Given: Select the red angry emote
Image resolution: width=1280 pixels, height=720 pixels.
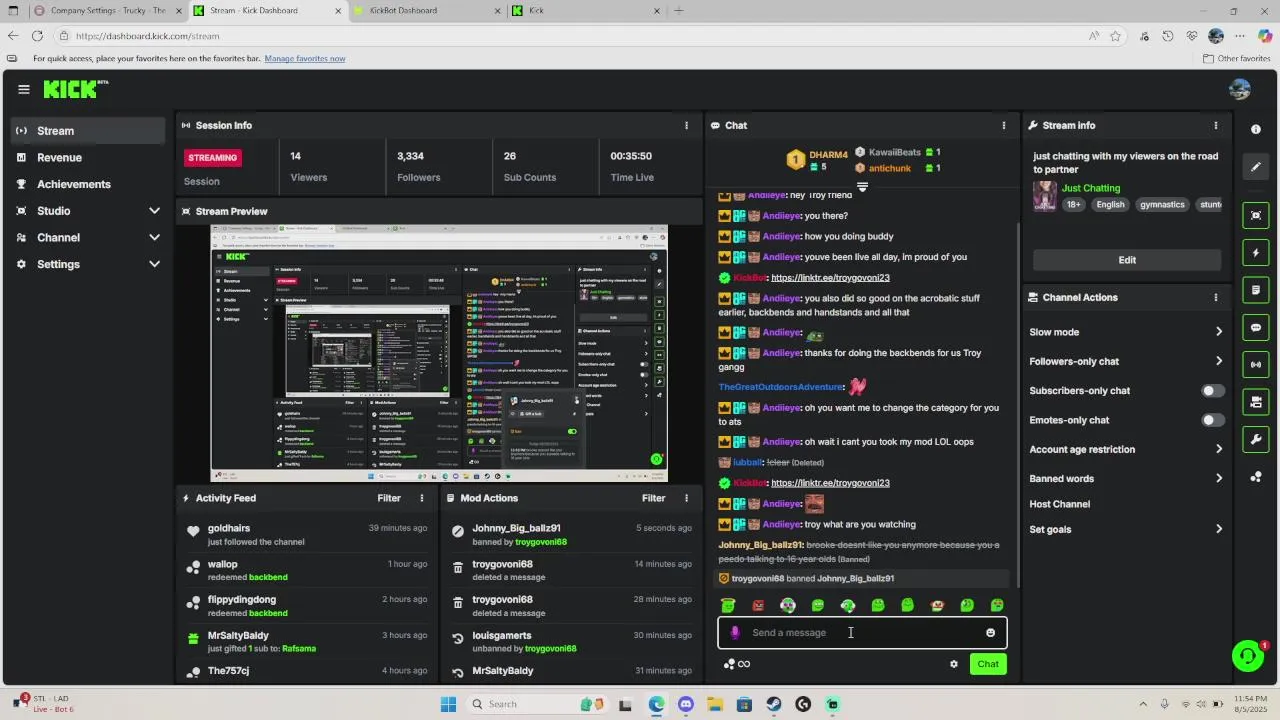Looking at the screenshot, I should pos(758,605).
